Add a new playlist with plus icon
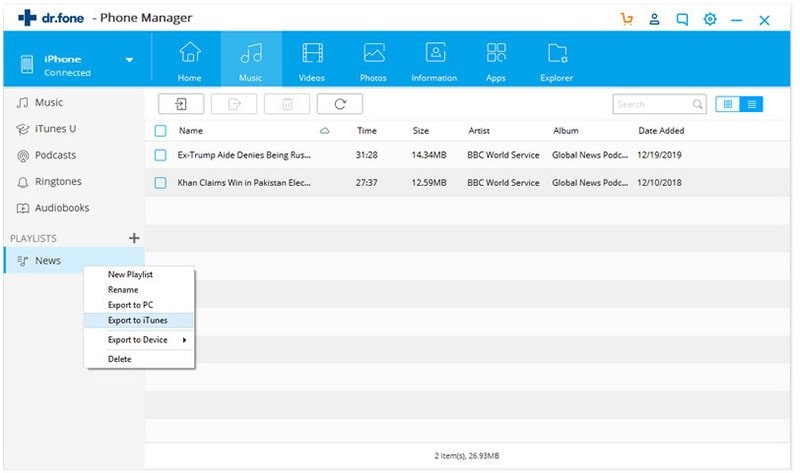 pos(134,238)
